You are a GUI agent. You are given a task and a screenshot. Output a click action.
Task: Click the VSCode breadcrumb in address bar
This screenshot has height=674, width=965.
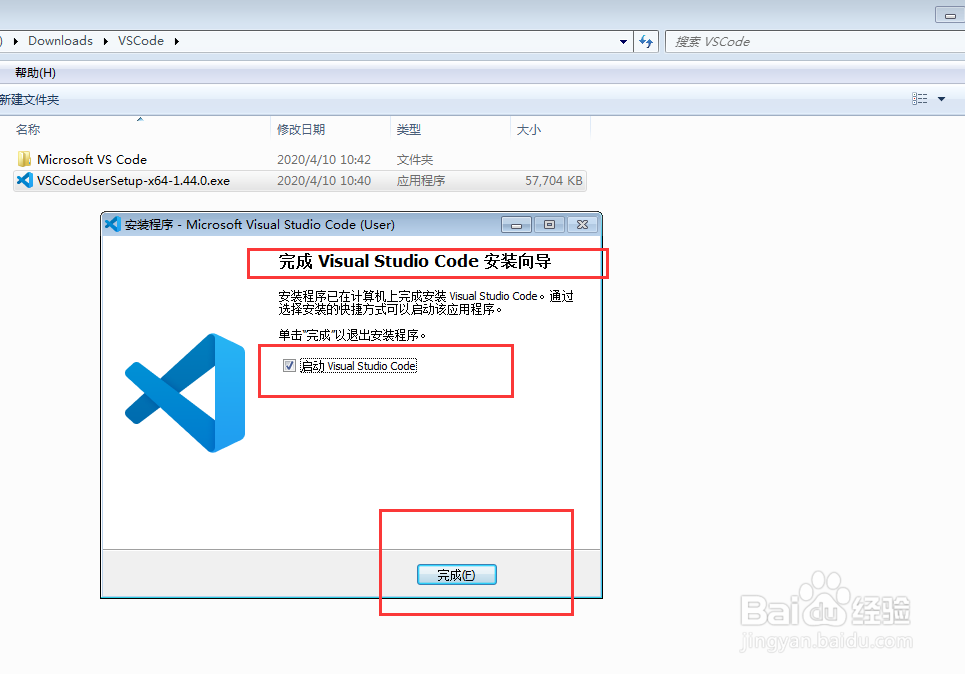[x=141, y=41]
